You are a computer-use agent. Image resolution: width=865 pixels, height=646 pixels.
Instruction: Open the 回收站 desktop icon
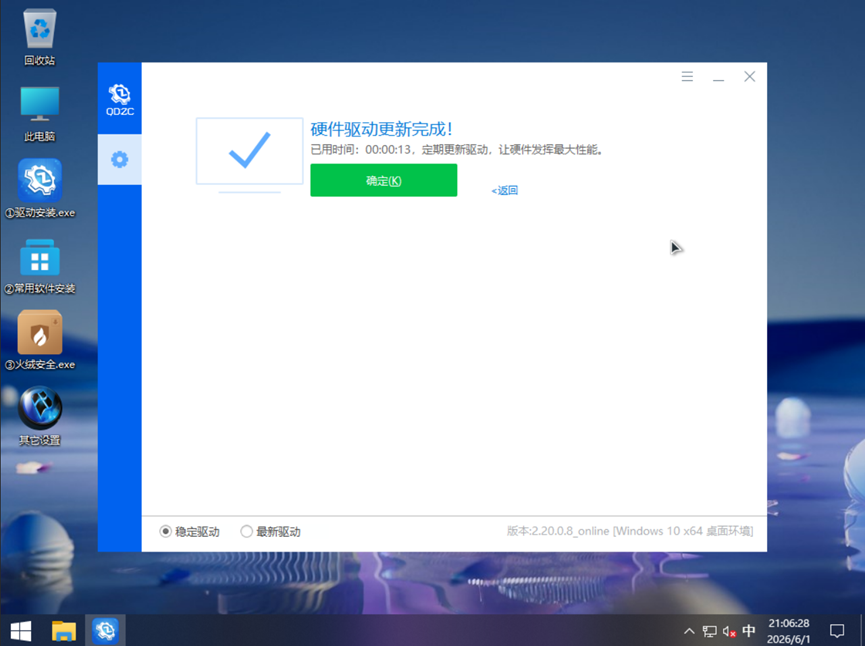(x=40, y=37)
